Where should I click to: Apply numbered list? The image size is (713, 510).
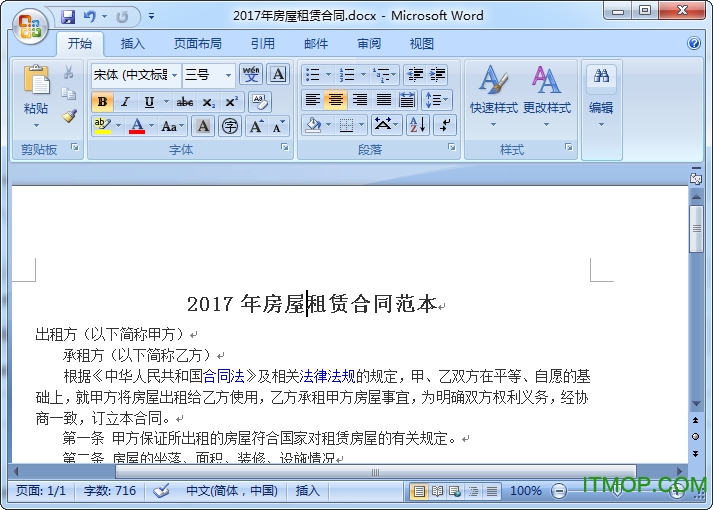click(x=347, y=75)
